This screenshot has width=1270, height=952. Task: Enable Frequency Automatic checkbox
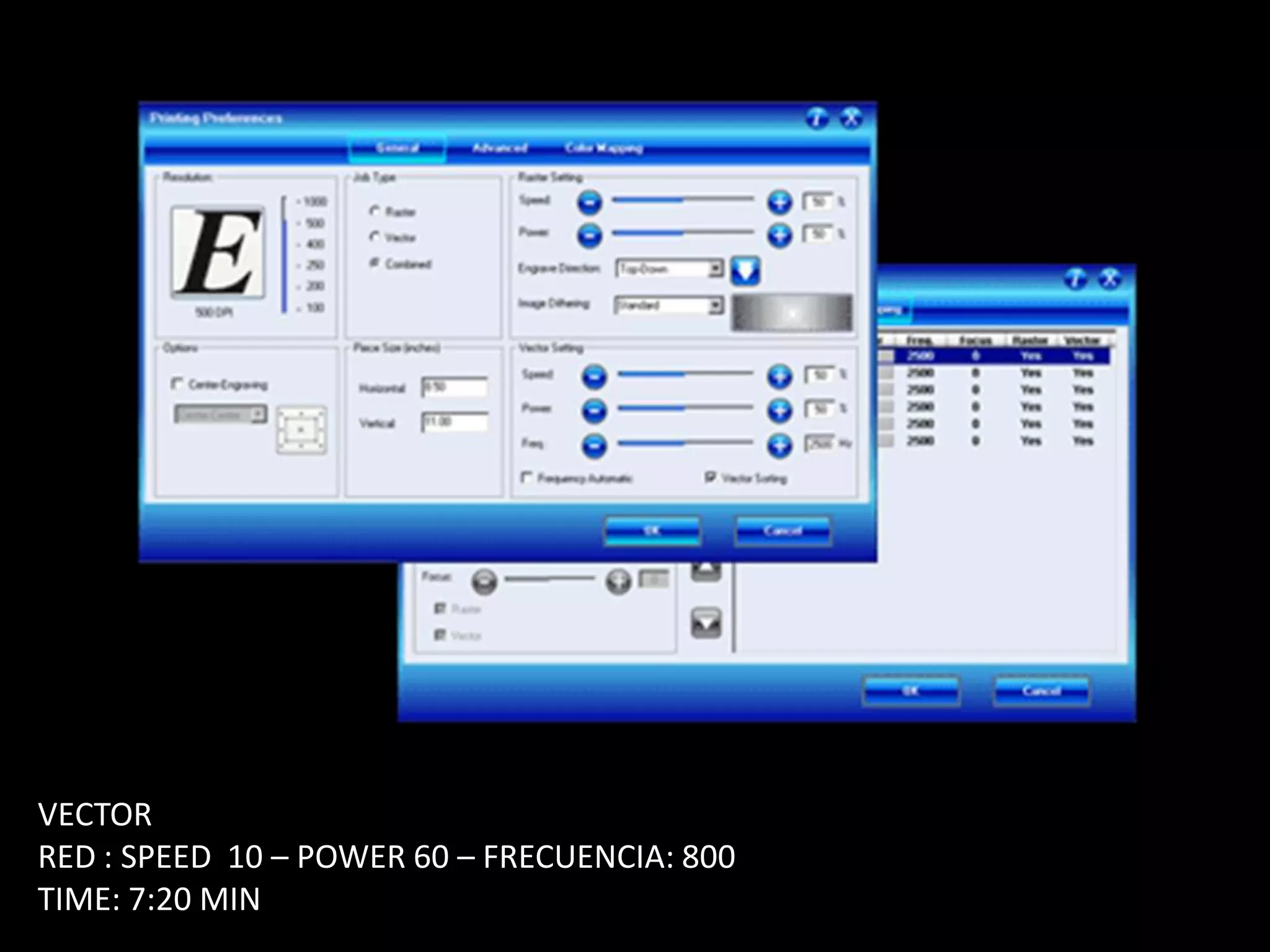(527, 477)
